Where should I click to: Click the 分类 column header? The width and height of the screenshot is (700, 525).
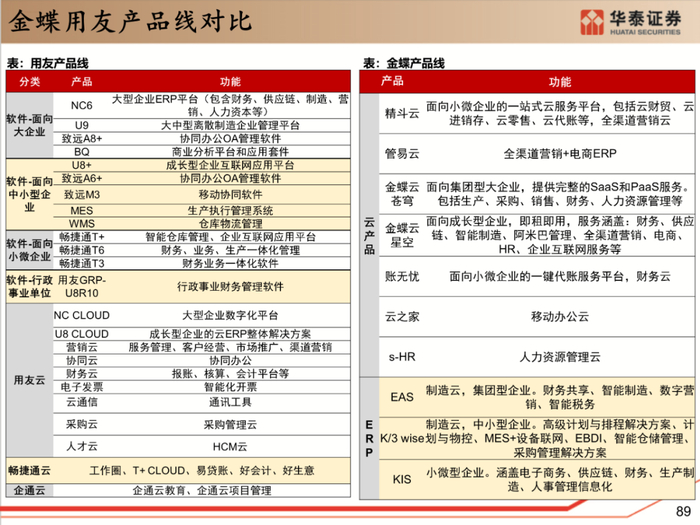(x=30, y=82)
